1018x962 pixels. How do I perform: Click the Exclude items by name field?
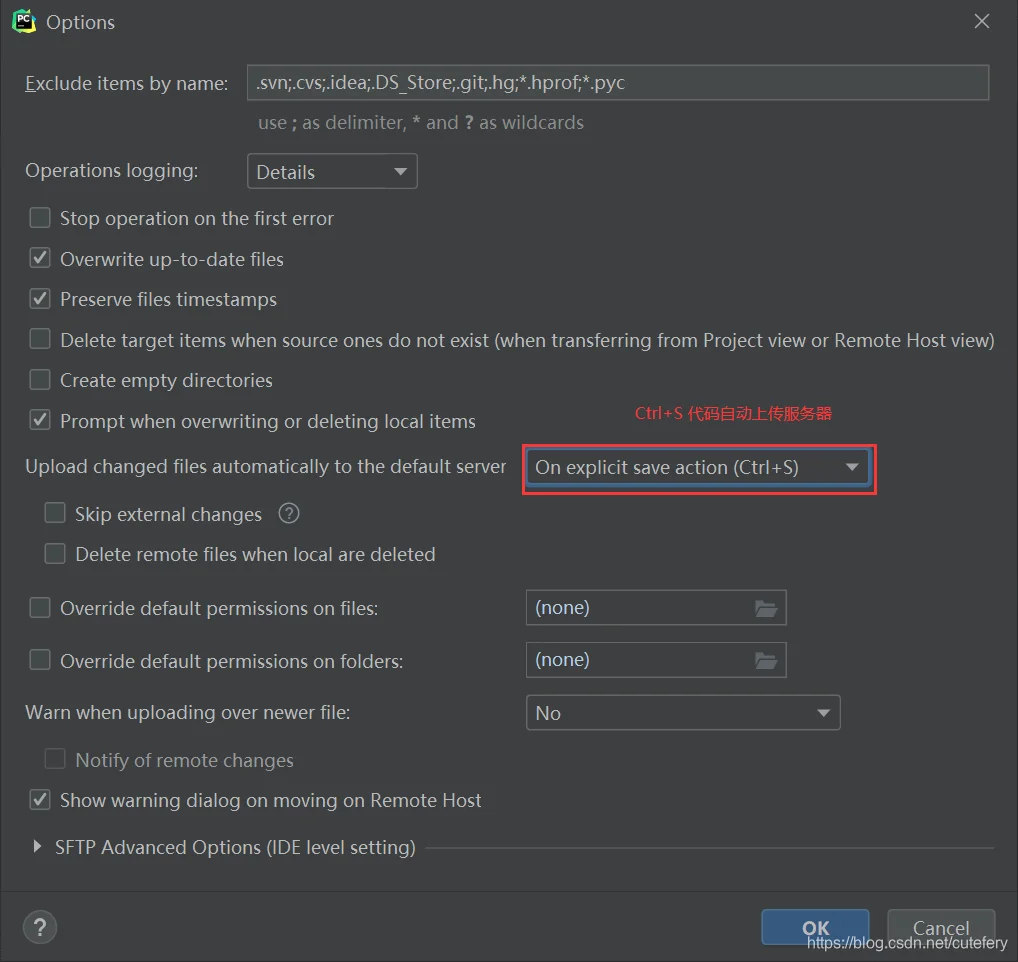(x=617, y=83)
